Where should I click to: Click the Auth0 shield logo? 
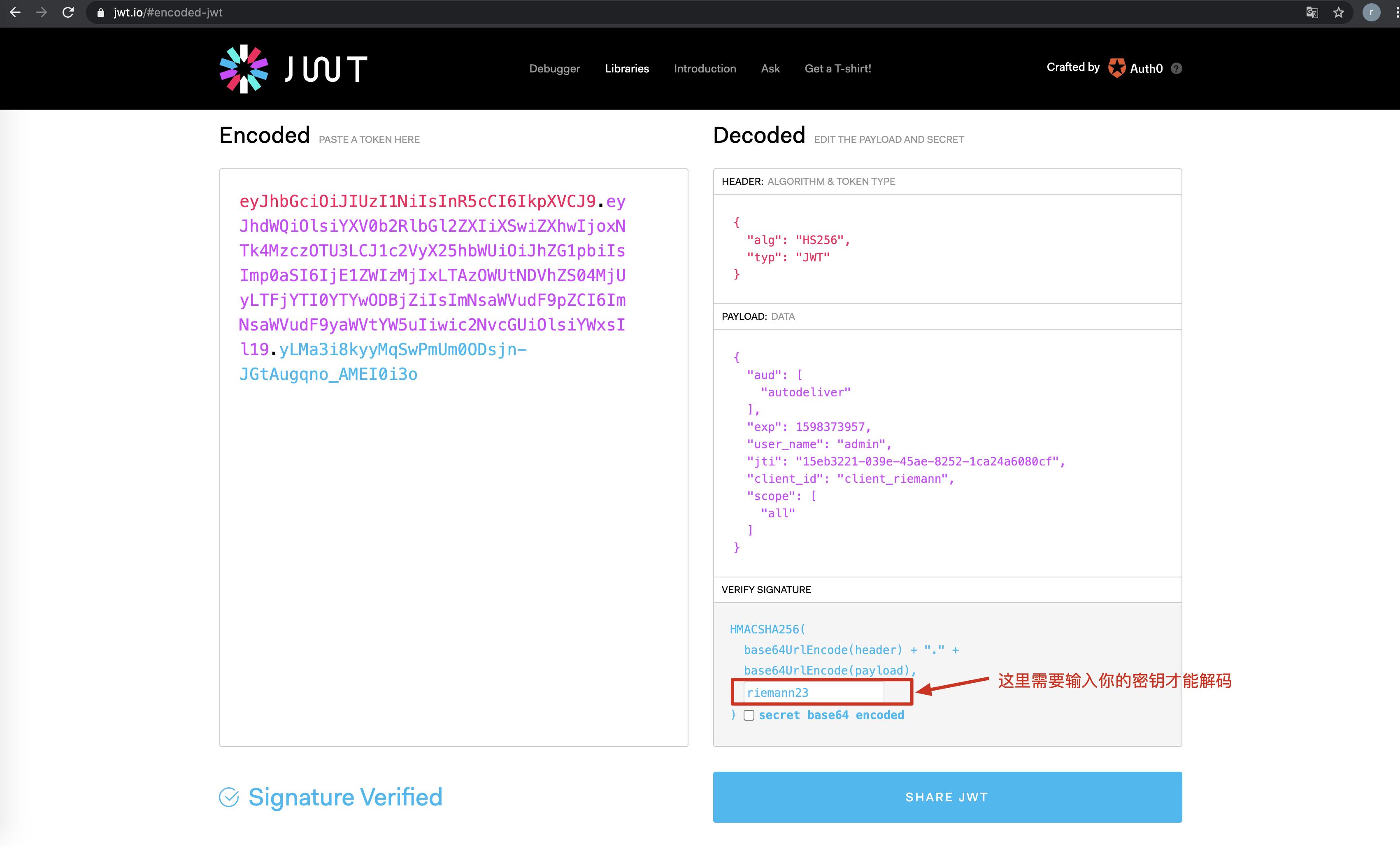pos(1116,68)
